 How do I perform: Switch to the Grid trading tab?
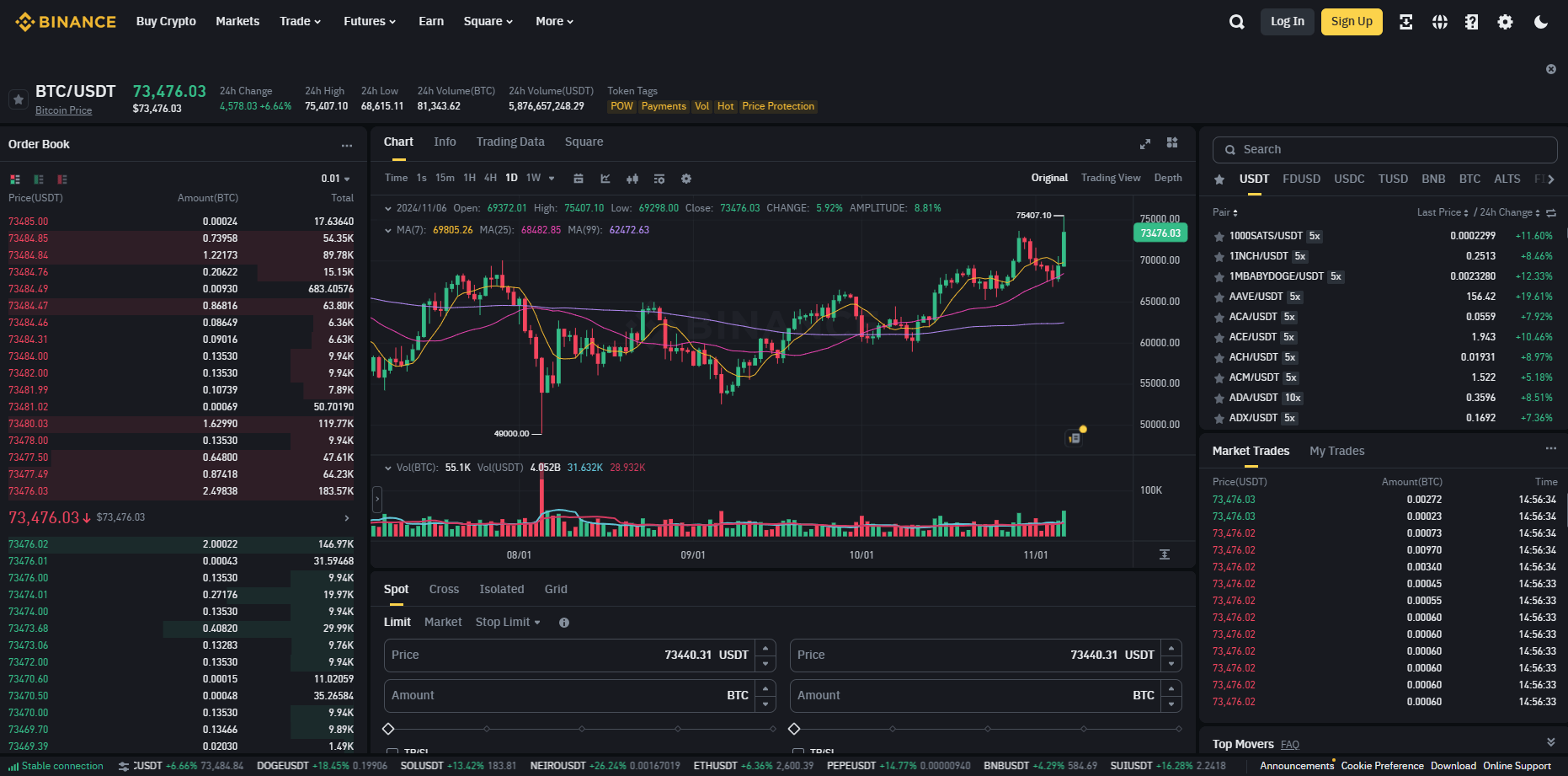[x=556, y=589]
